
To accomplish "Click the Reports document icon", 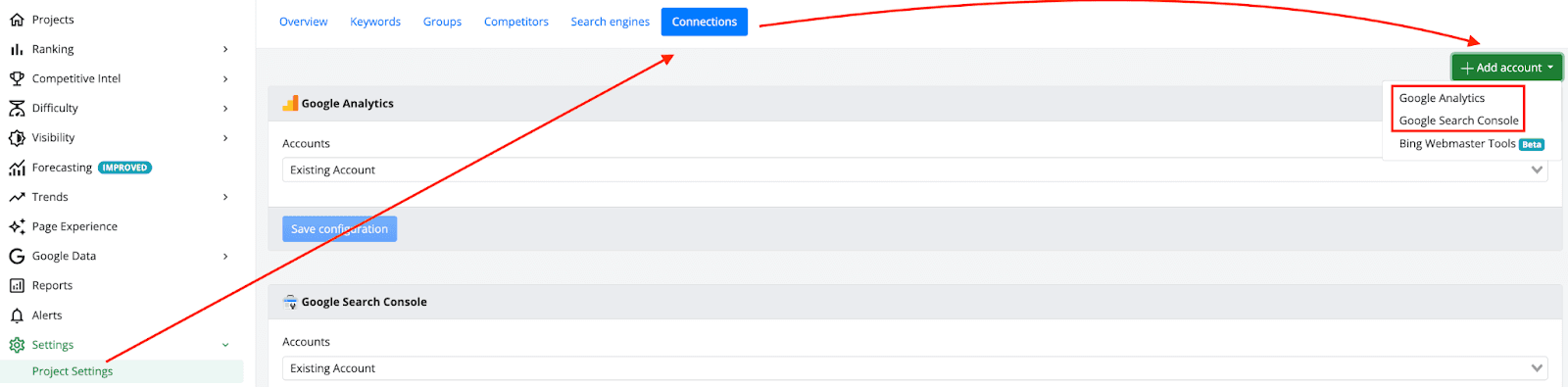I will 17,285.
